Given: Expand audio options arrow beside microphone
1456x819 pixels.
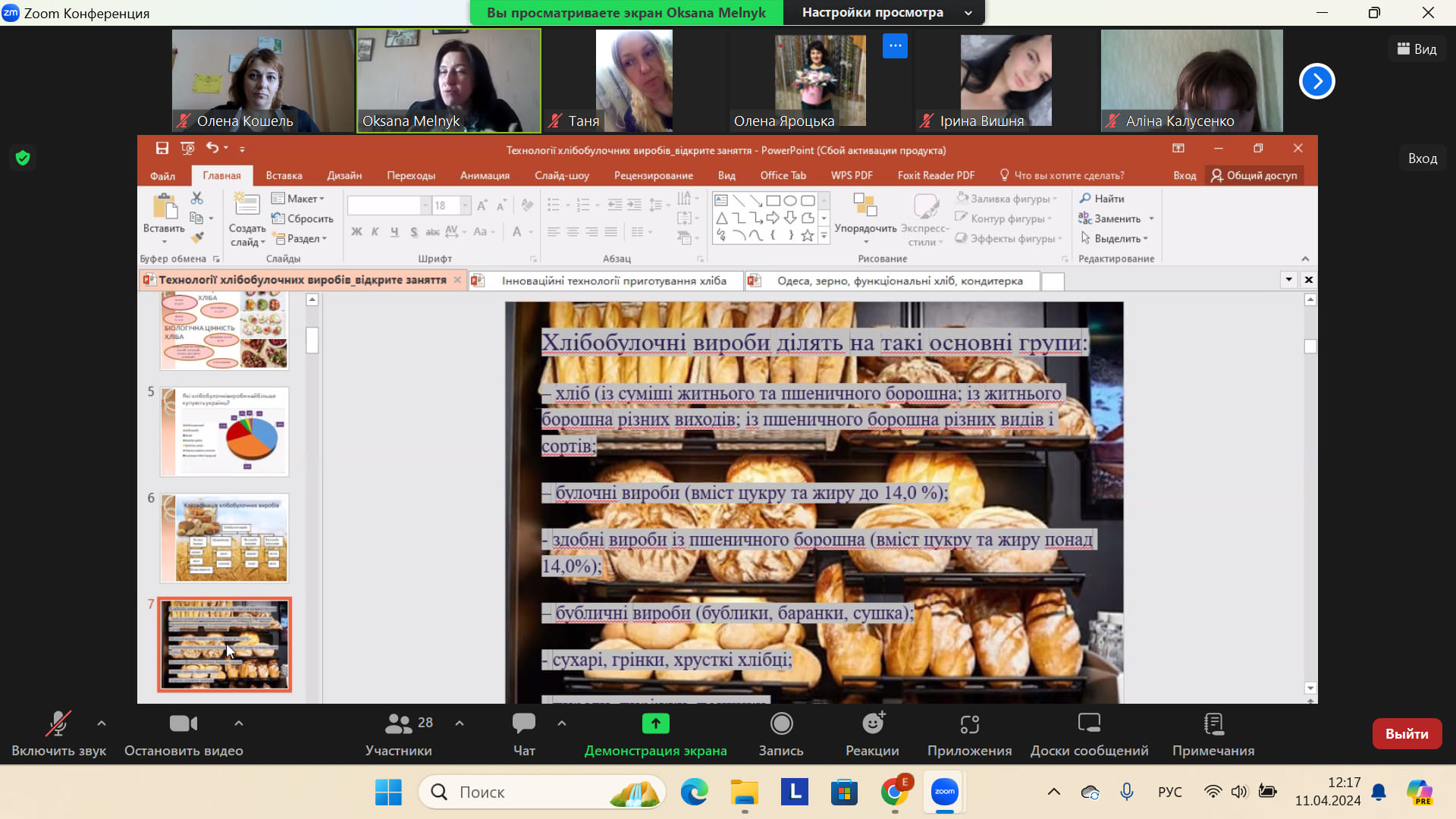Looking at the screenshot, I should click(102, 723).
